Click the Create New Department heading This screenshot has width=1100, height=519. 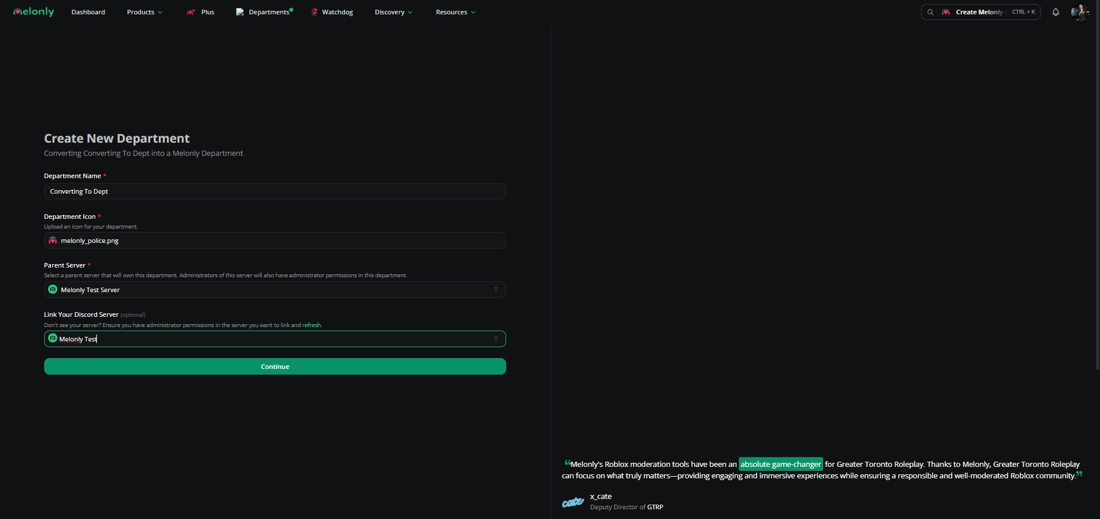click(116, 139)
